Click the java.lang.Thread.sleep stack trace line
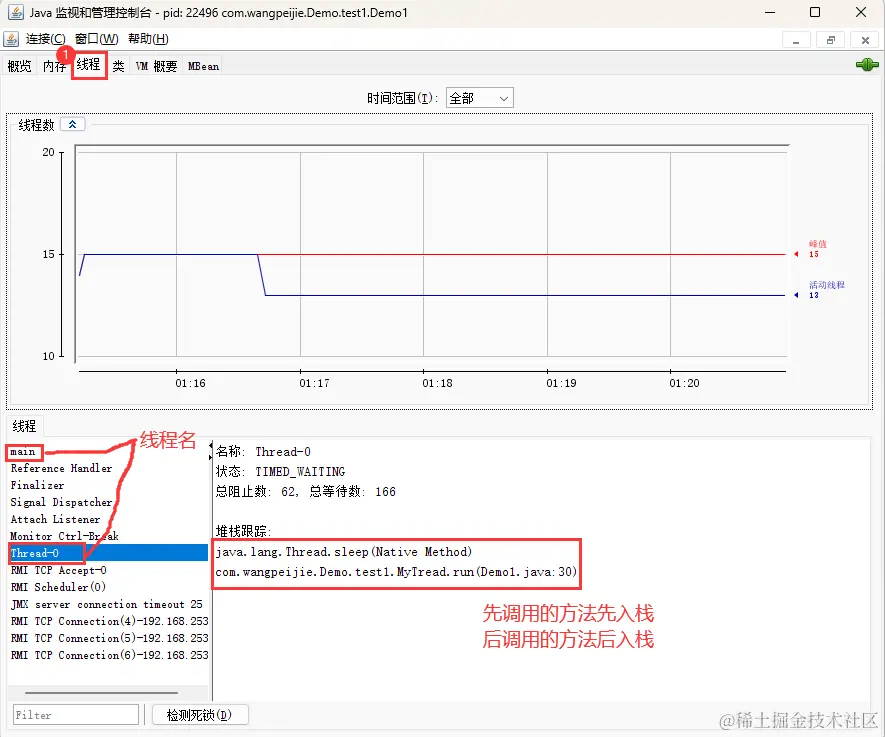Viewport: 885px width, 737px height. point(344,552)
